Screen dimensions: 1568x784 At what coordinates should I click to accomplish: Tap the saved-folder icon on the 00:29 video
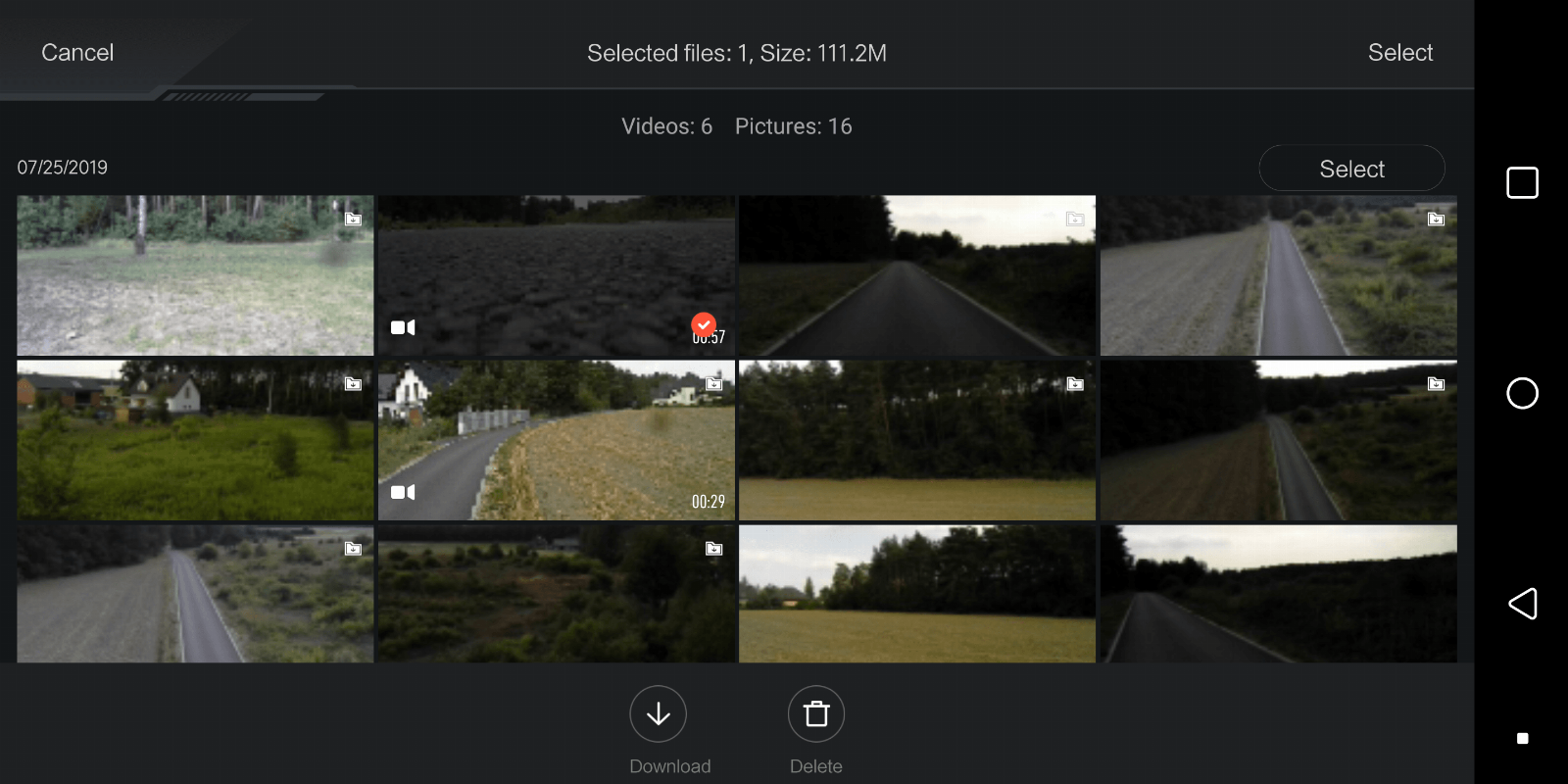point(714,384)
